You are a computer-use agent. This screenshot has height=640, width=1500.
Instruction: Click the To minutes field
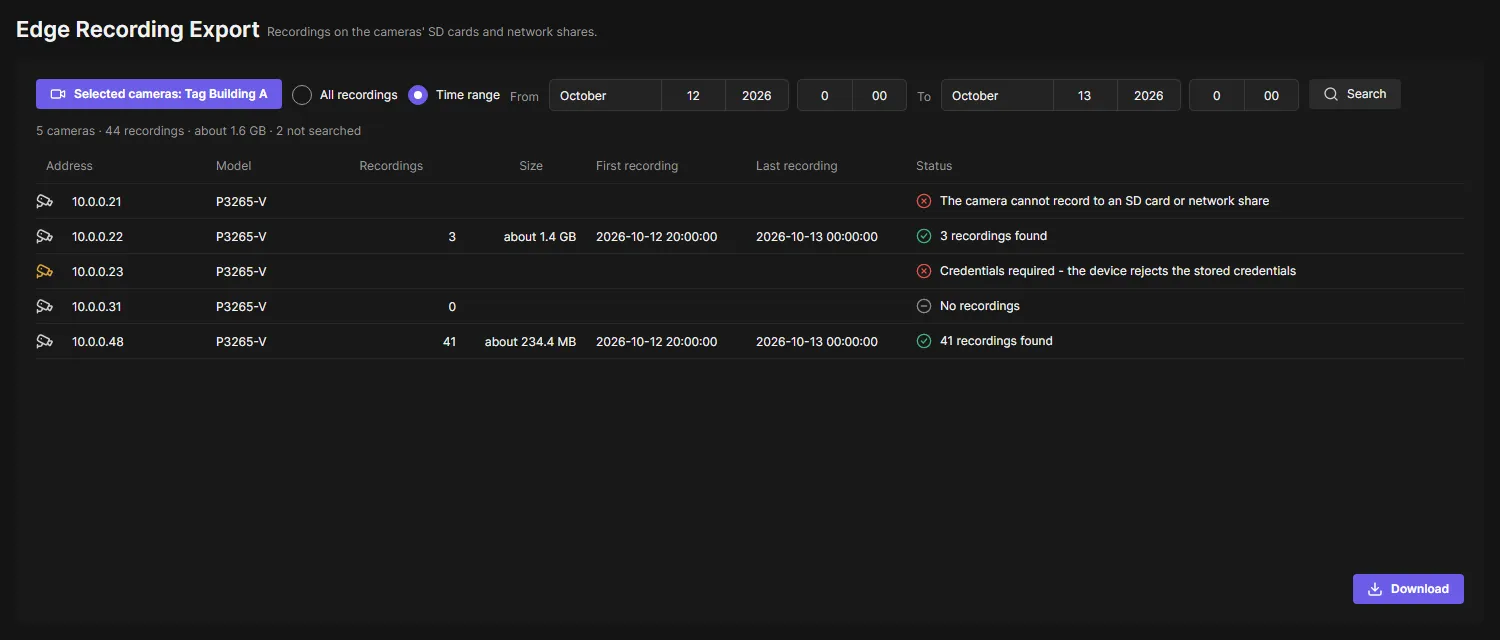1272,95
